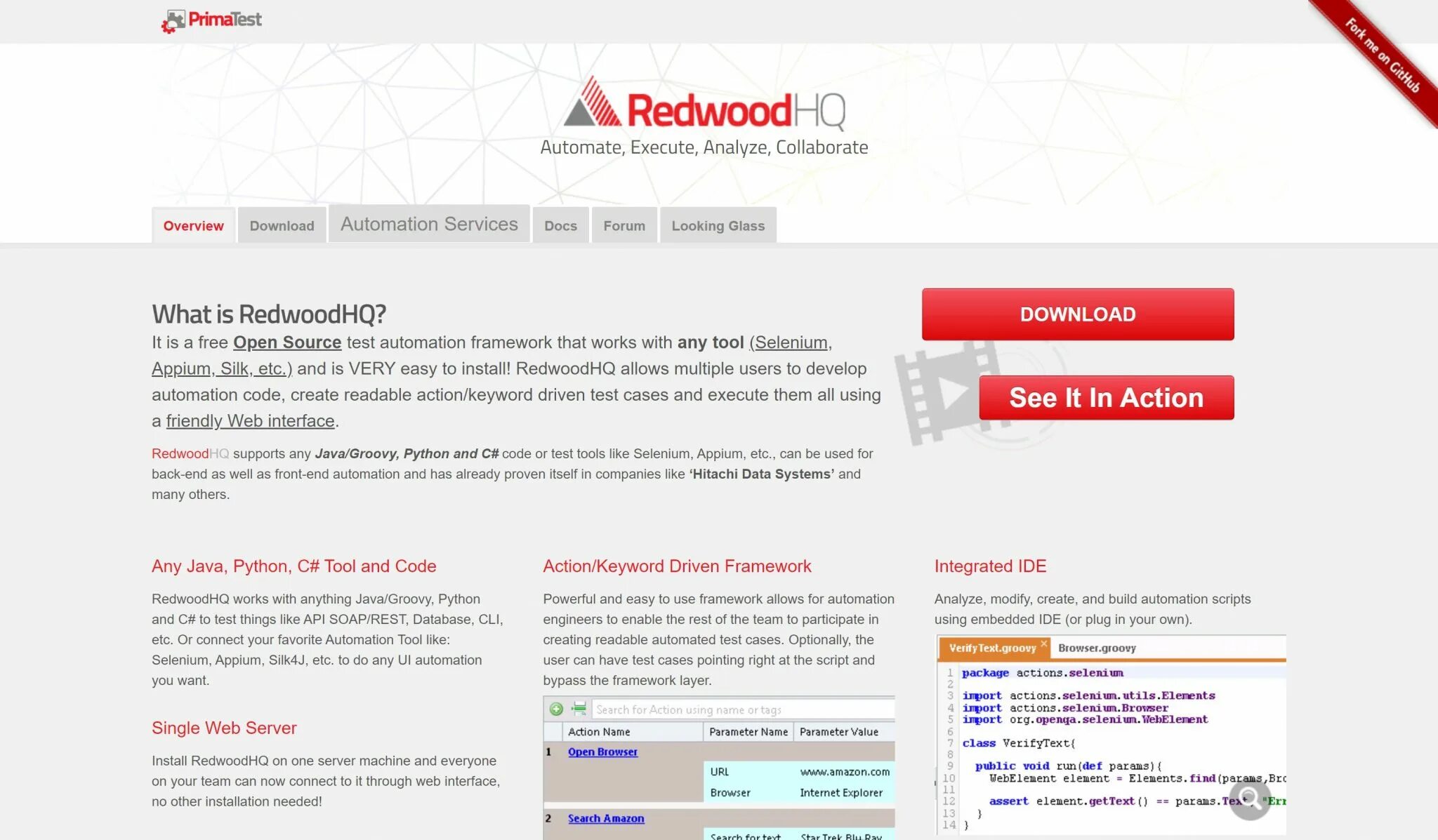Screen dimensions: 1438x840
Task: Open the Automation Services menu item
Action: coord(429,224)
